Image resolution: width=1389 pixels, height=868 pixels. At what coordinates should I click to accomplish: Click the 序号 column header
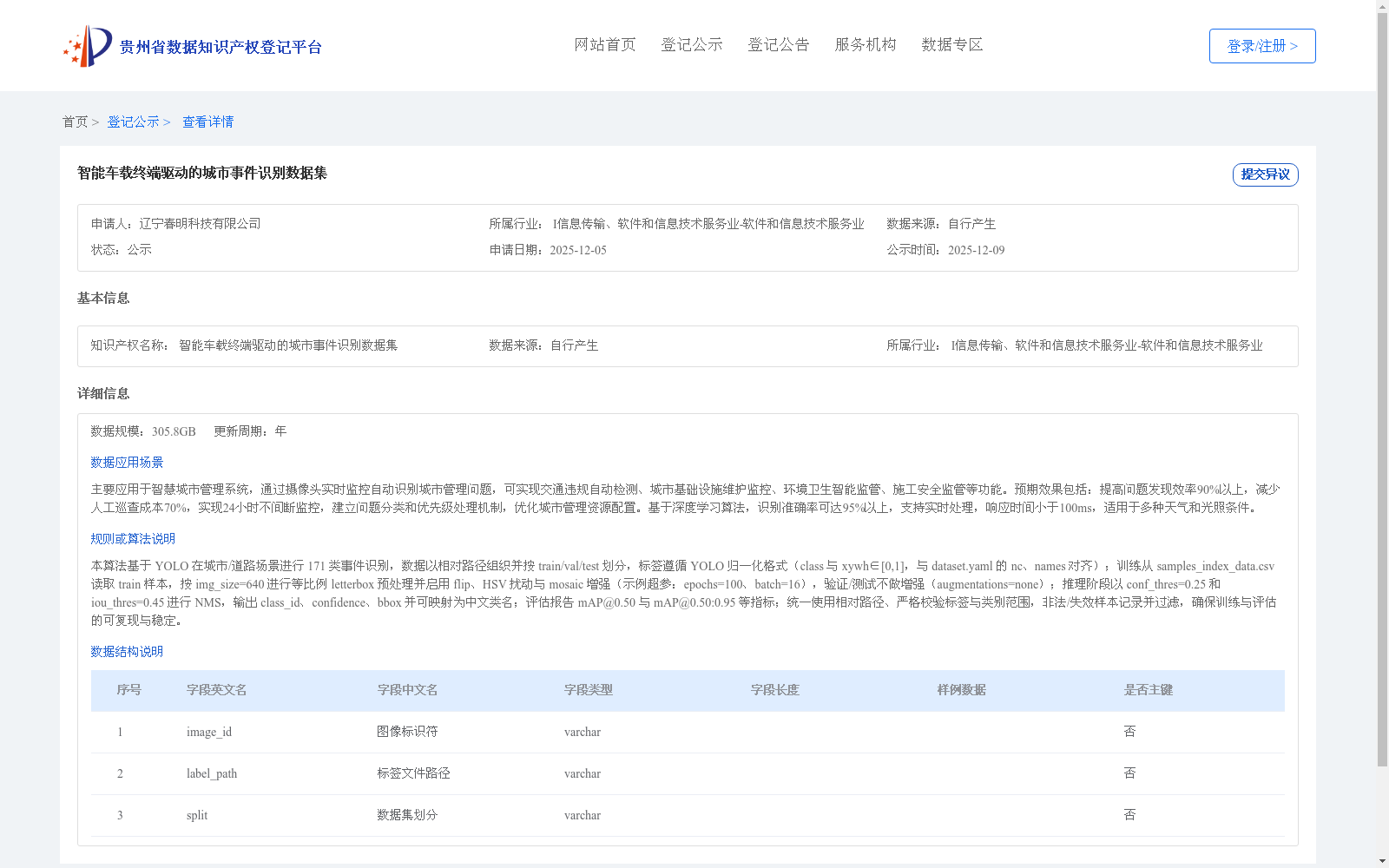click(129, 690)
